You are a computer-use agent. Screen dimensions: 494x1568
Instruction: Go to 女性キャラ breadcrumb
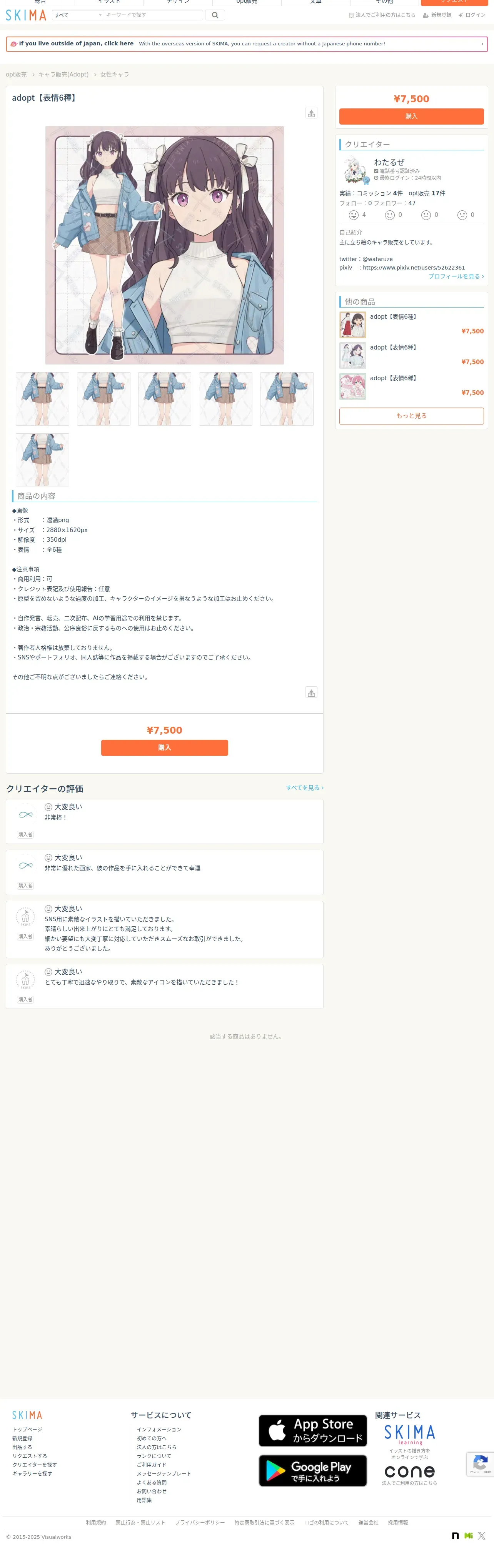click(115, 74)
